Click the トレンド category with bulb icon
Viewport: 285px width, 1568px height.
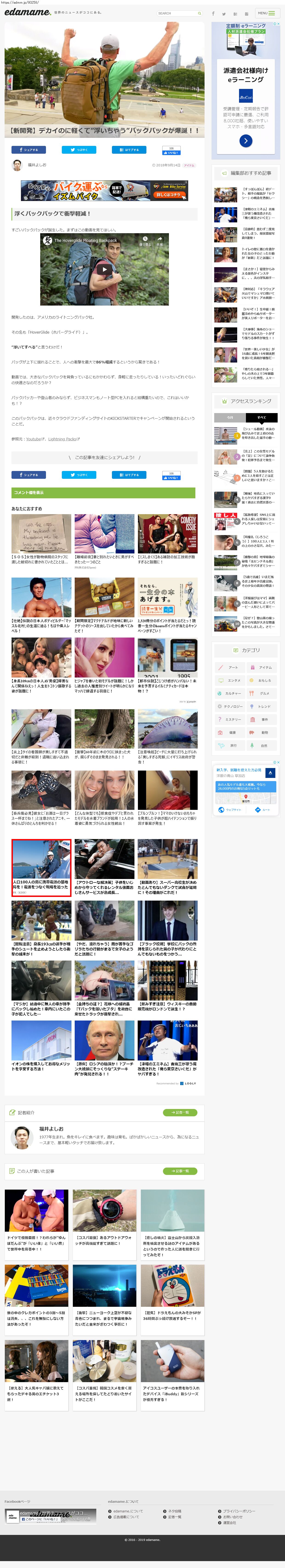click(x=261, y=707)
